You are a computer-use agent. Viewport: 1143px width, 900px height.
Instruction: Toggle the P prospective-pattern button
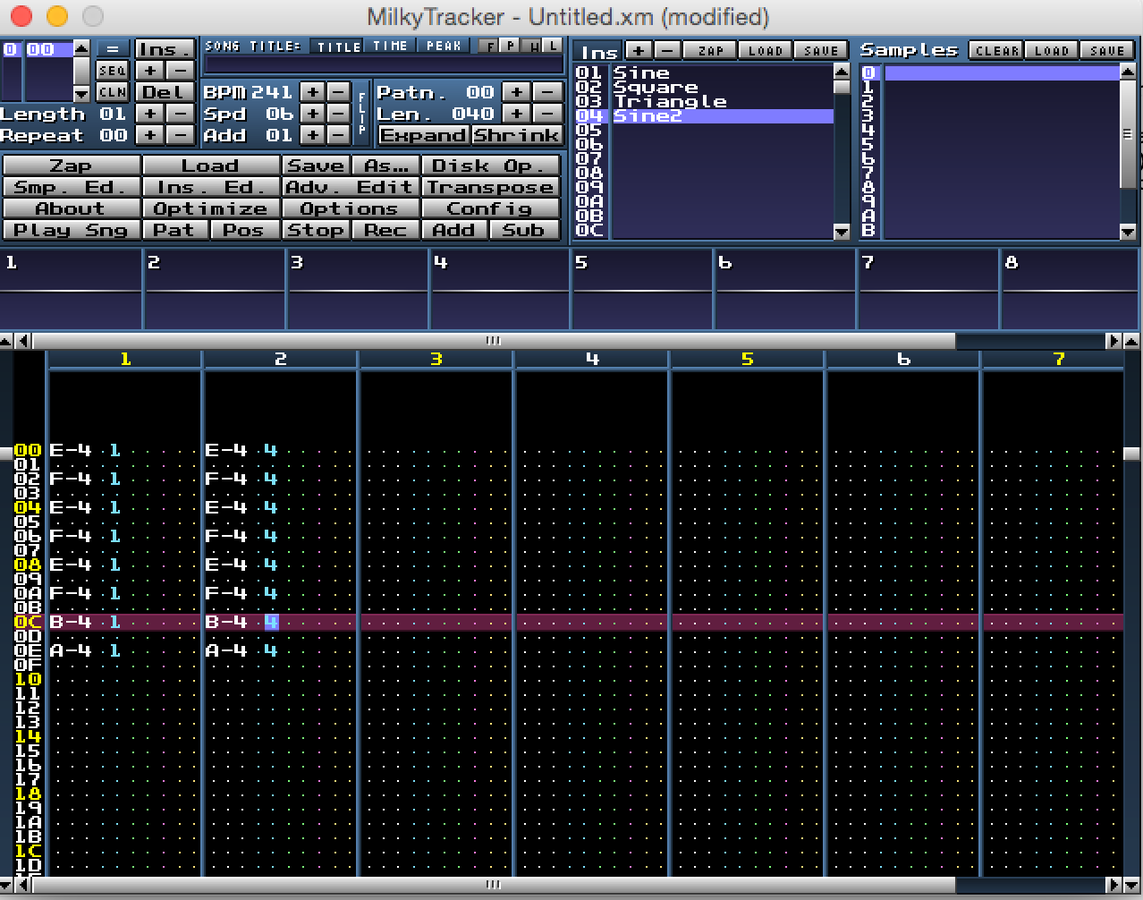511,46
